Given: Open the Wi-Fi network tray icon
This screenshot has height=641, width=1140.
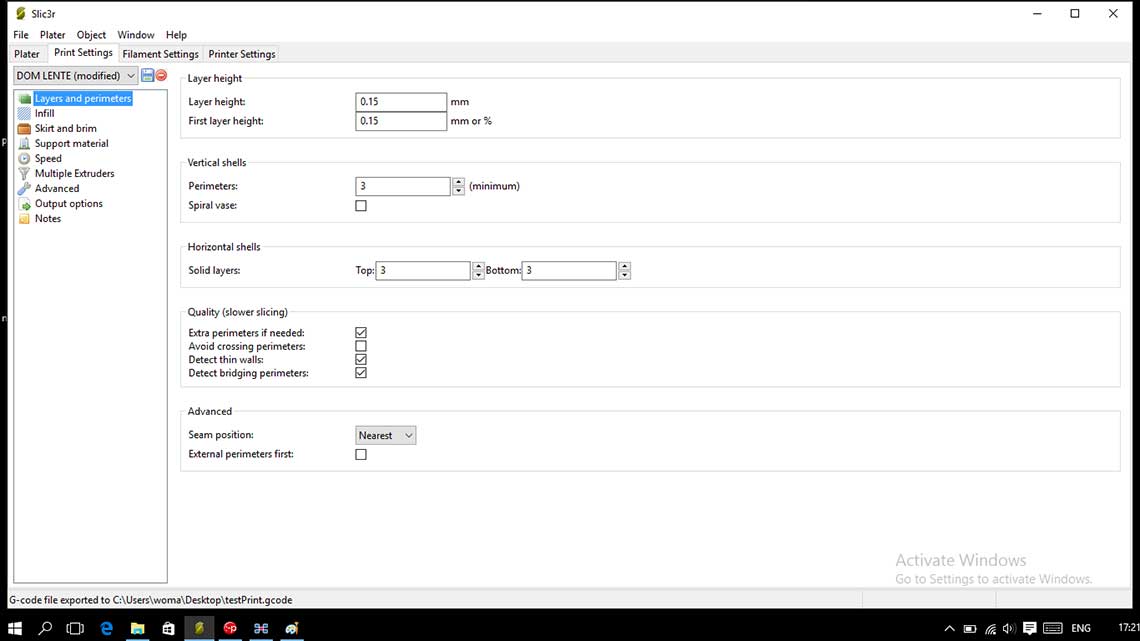Looking at the screenshot, I should point(990,629).
